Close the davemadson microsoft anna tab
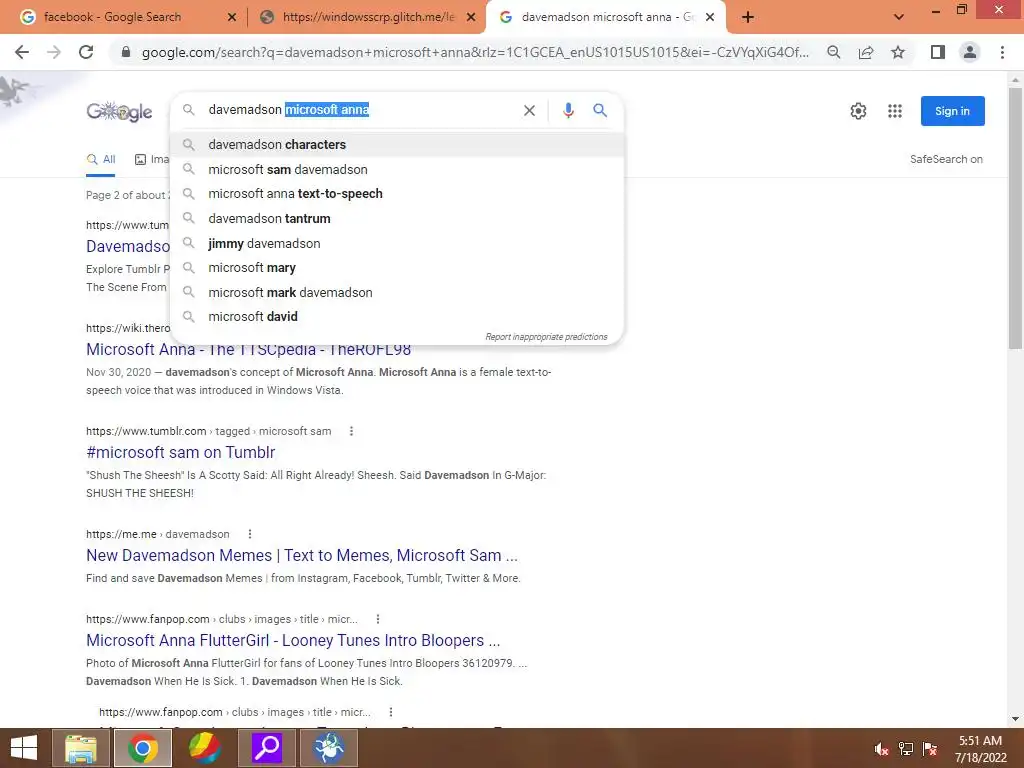 [x=710, y=18]
